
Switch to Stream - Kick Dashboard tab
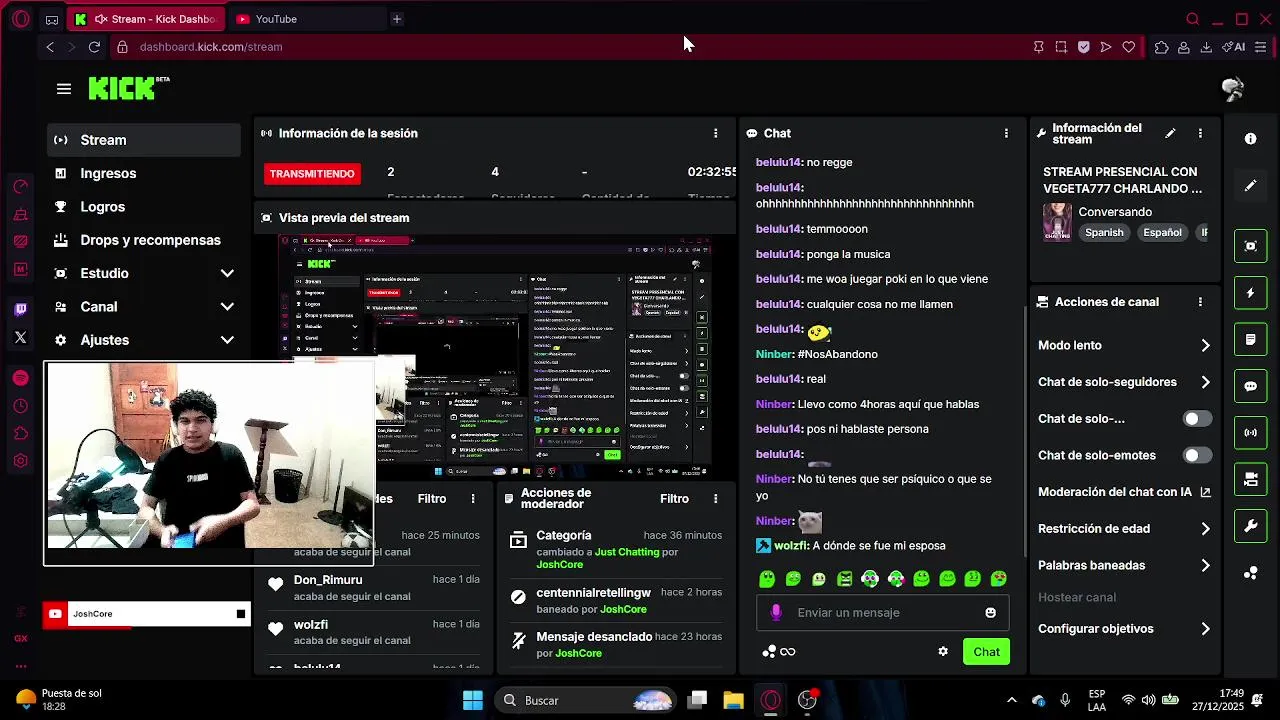(x=148, y=19)
